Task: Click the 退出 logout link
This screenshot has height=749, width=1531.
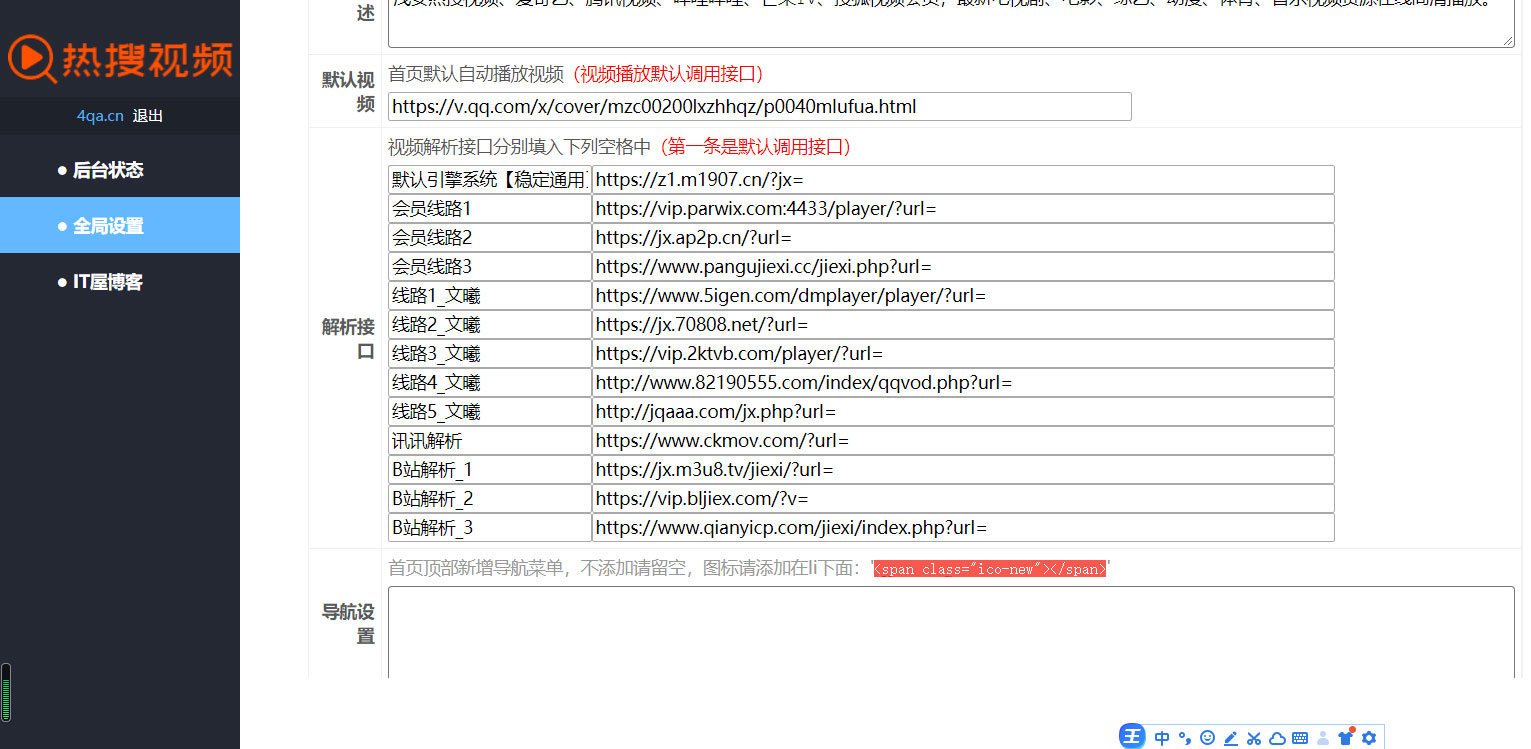Action: (x=148, y=115)
